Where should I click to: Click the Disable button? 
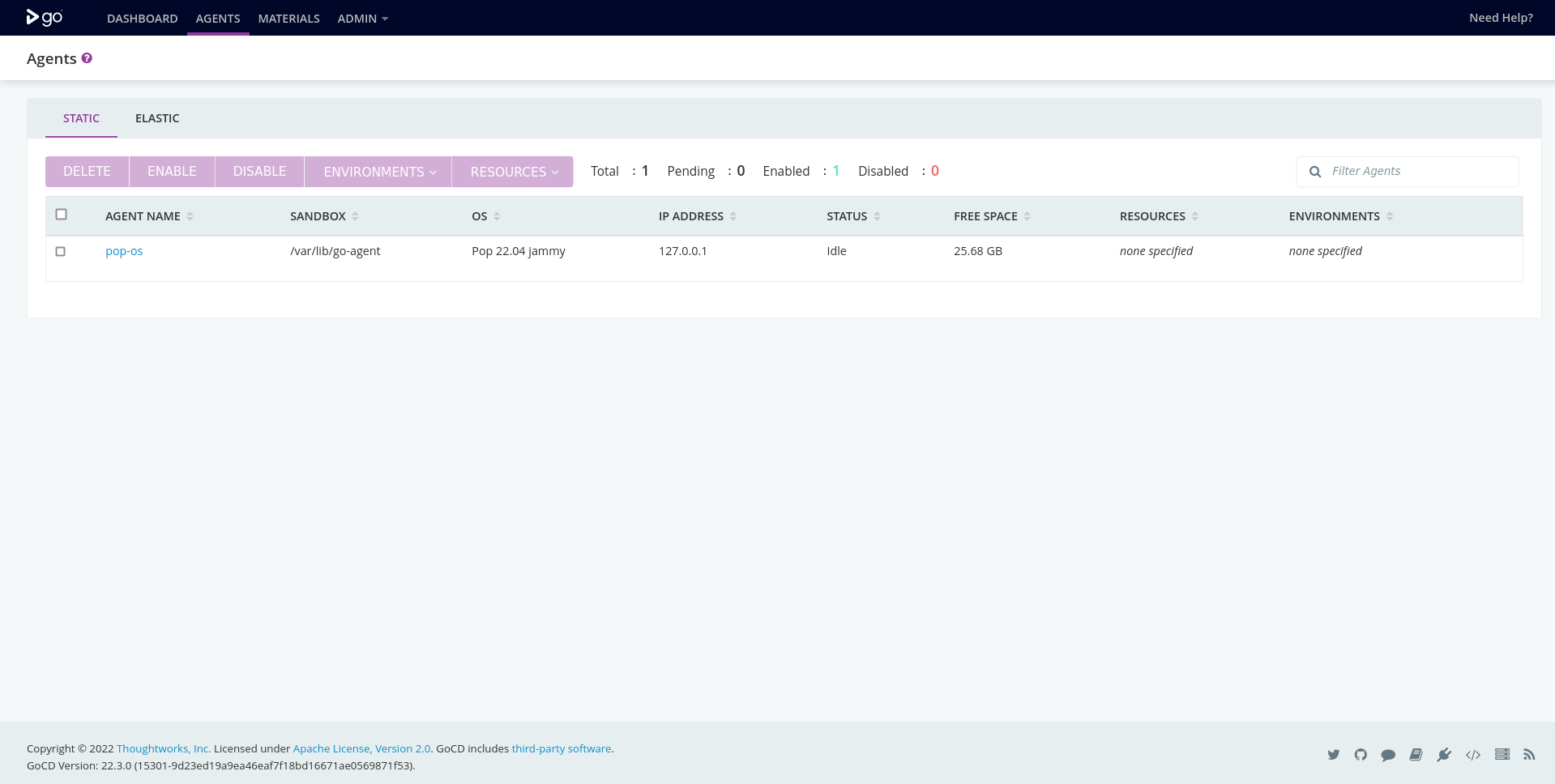pos(259,172)
